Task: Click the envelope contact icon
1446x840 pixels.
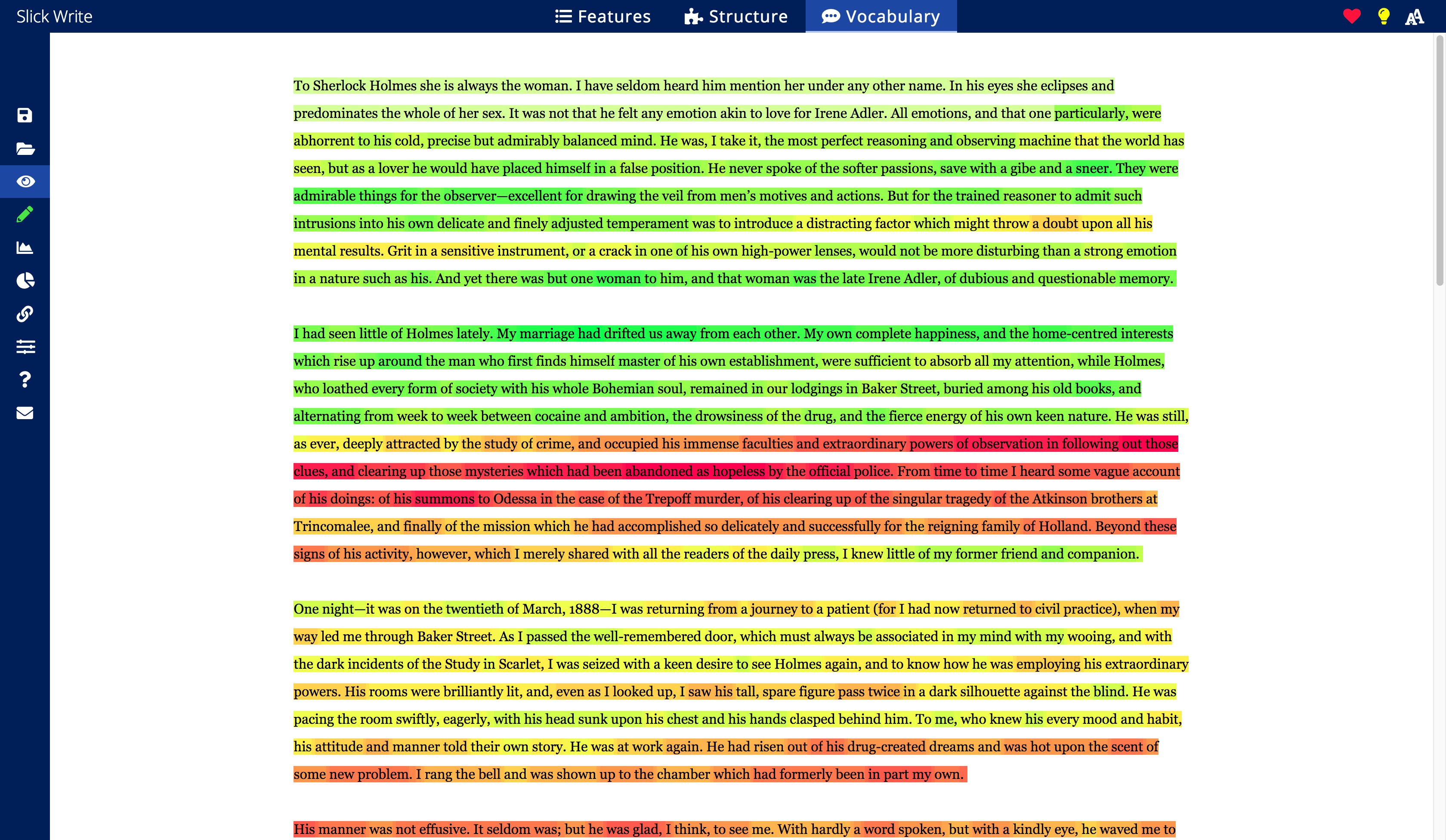Action: pyautogui.click(x=25, y=413)
